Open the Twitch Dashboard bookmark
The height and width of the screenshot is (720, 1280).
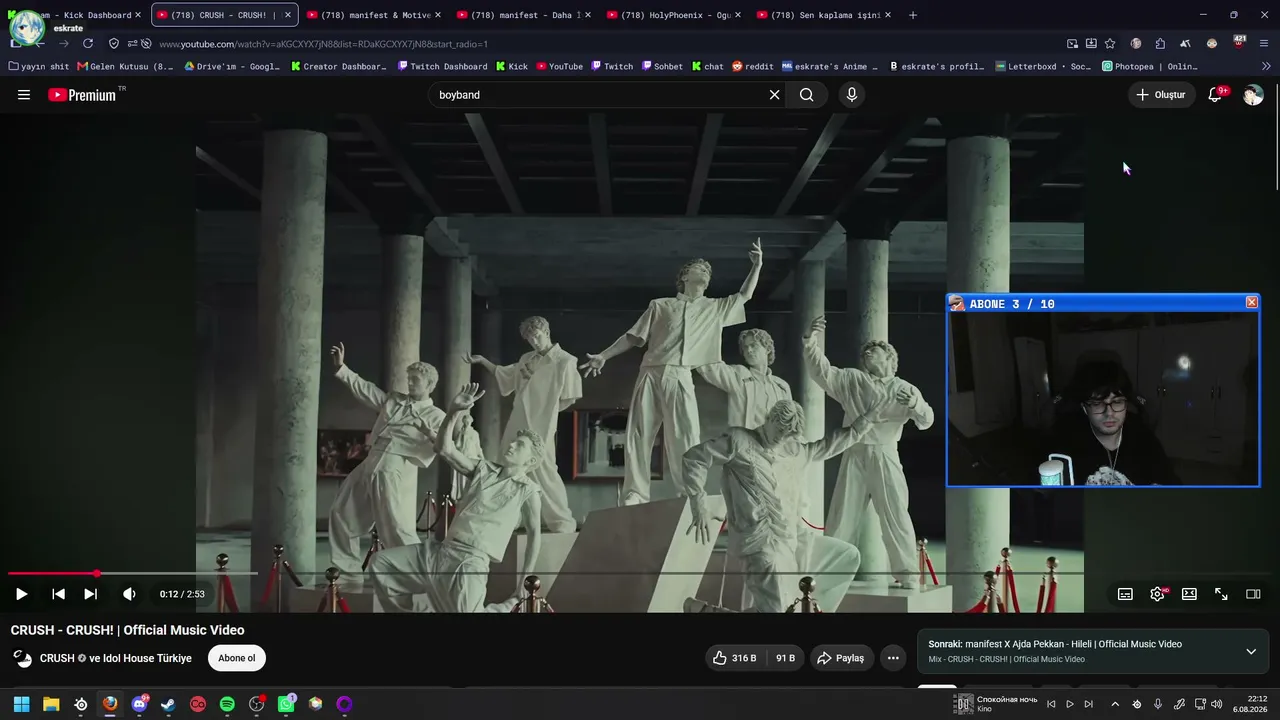(x=442, y=67)
